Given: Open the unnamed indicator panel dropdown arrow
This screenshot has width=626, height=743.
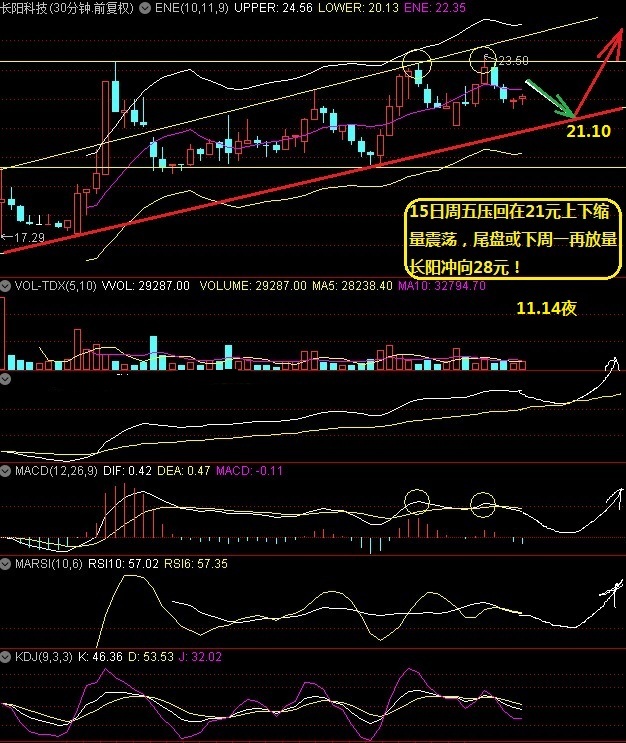Looking at the screenshot, I should point(5,379).
